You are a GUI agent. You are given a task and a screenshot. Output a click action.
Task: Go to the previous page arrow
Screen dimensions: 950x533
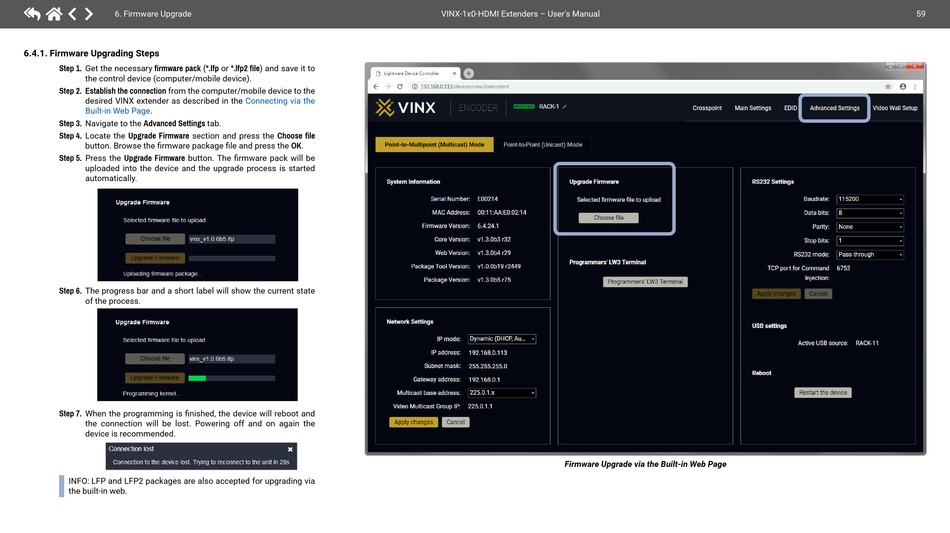click(x=72, y=13)
